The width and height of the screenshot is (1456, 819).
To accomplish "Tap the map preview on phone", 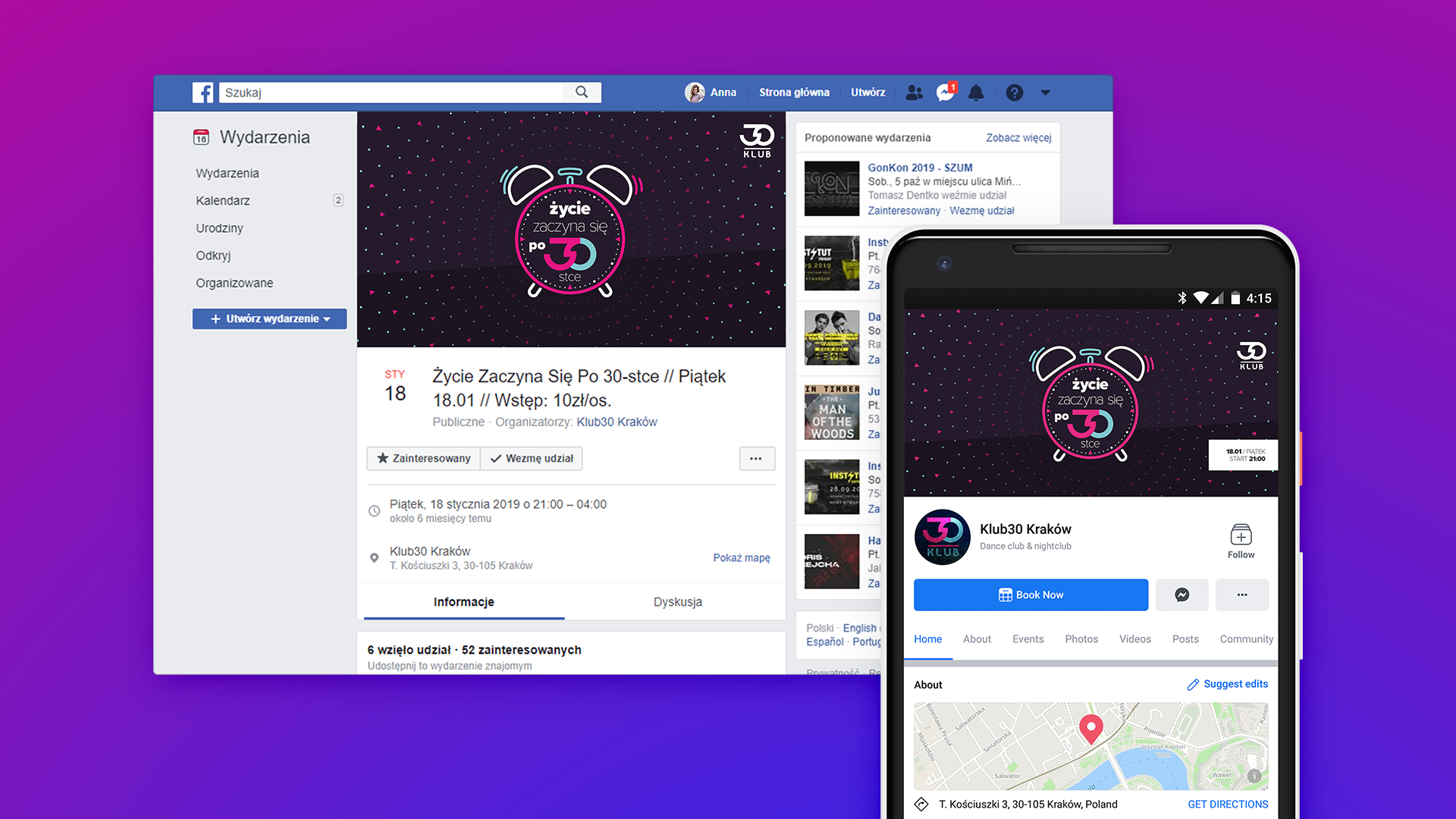I will (1090, 746).
